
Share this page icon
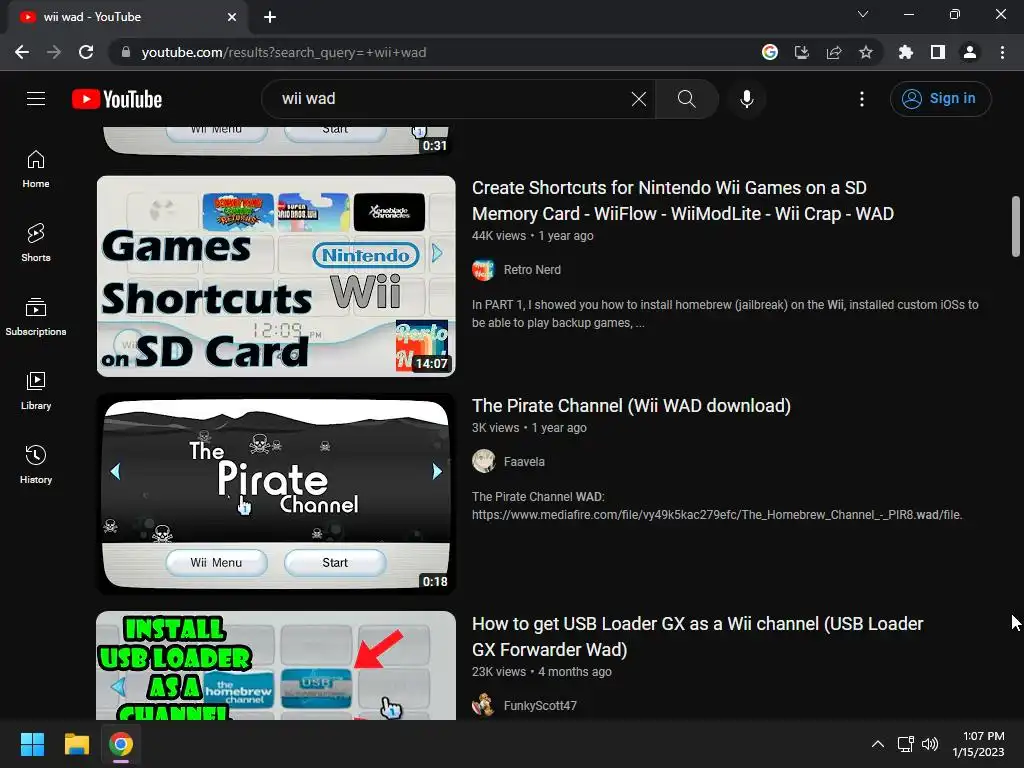(834, 52)
